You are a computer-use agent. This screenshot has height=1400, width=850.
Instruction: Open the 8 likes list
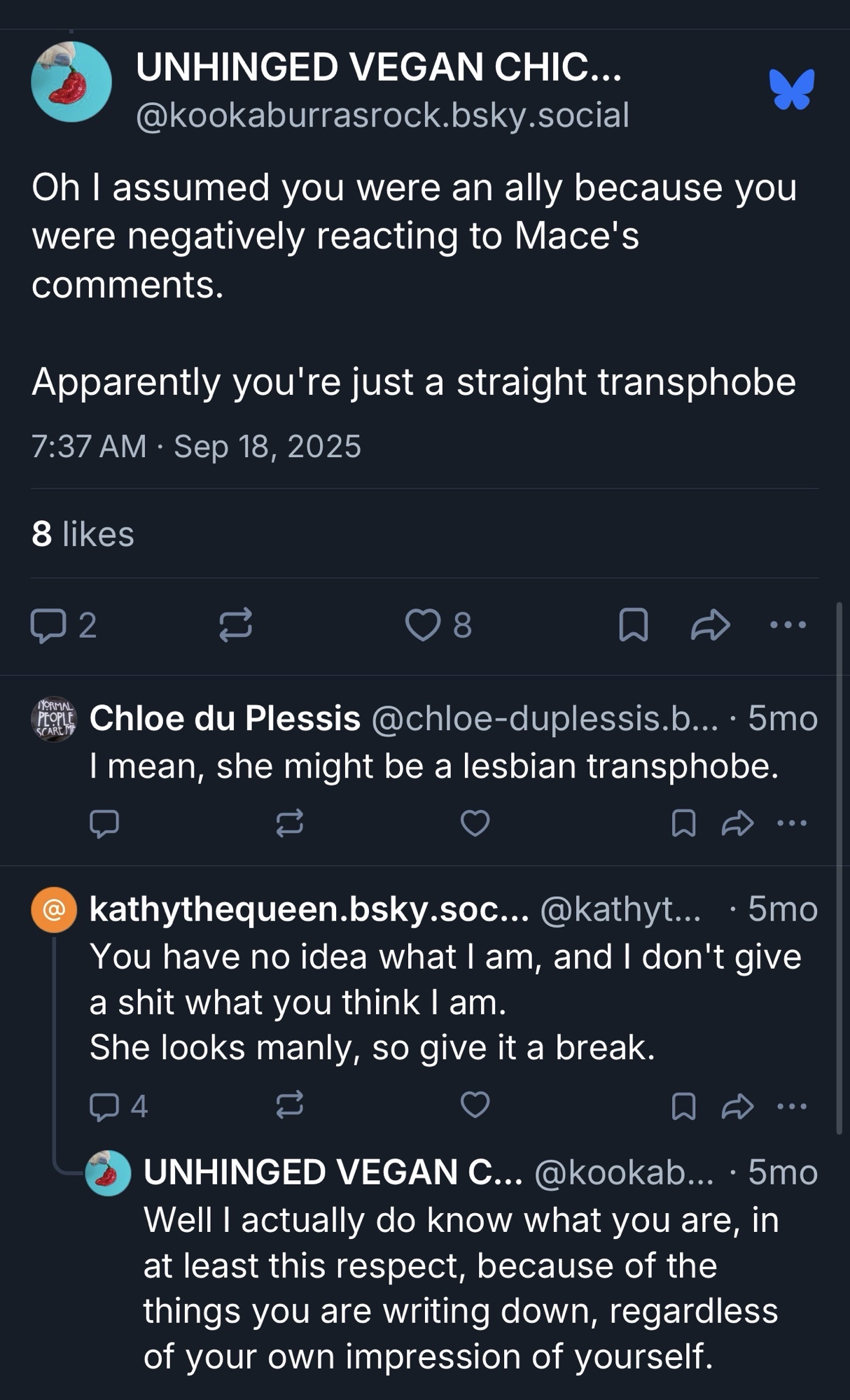[x=83, y=534]
